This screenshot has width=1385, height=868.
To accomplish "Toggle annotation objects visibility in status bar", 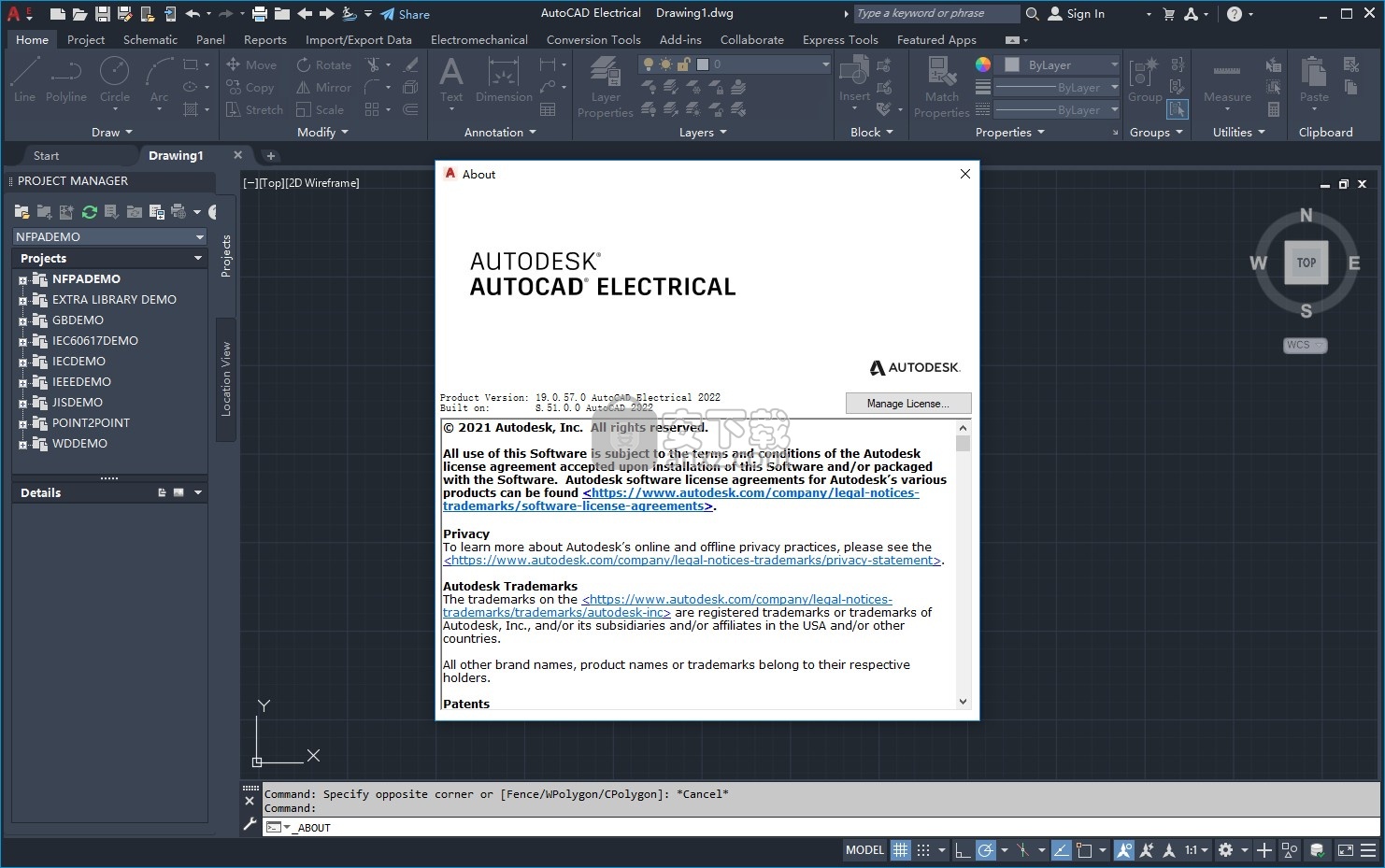I will 1124,850.
